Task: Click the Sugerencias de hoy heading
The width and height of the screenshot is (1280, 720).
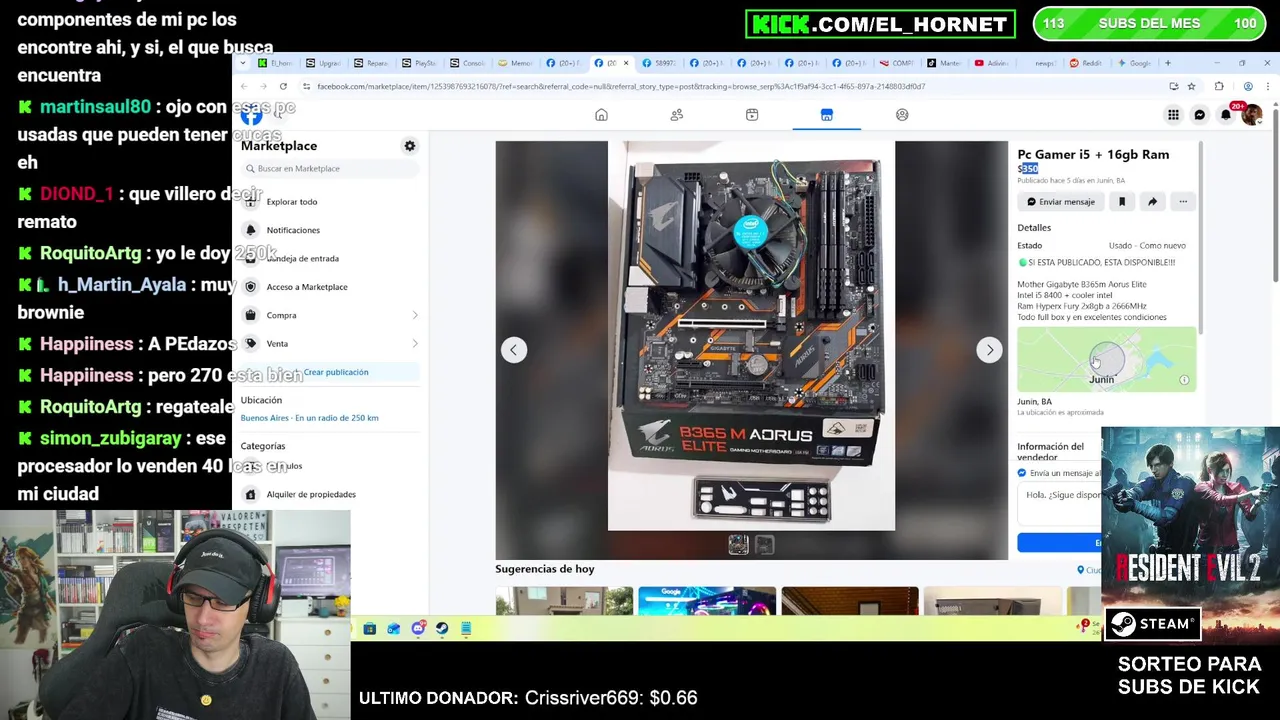Action: (545, 569)
